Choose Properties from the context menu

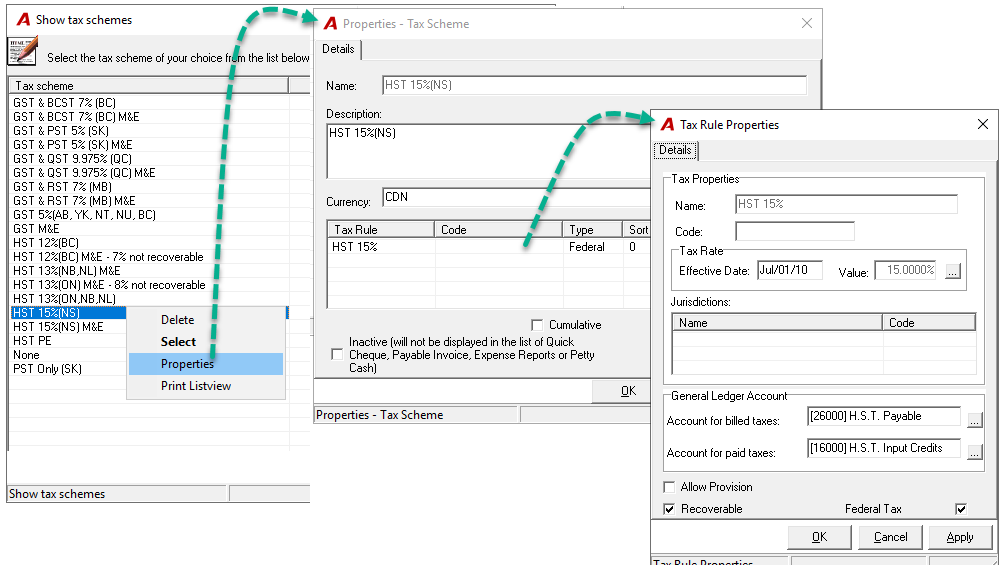206,364
